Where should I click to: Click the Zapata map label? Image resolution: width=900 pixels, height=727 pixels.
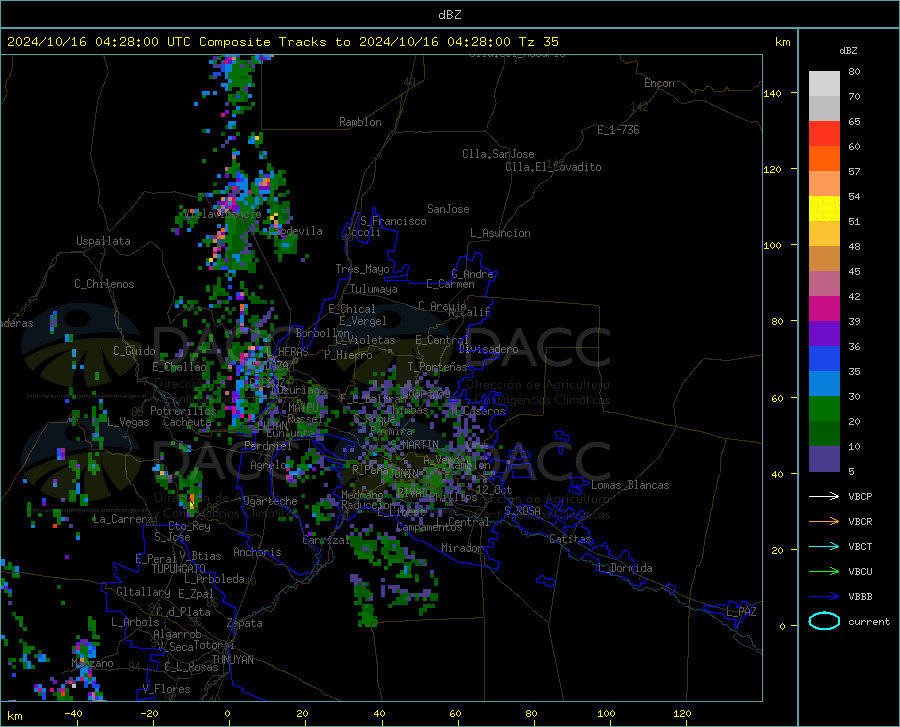[245, 623]
